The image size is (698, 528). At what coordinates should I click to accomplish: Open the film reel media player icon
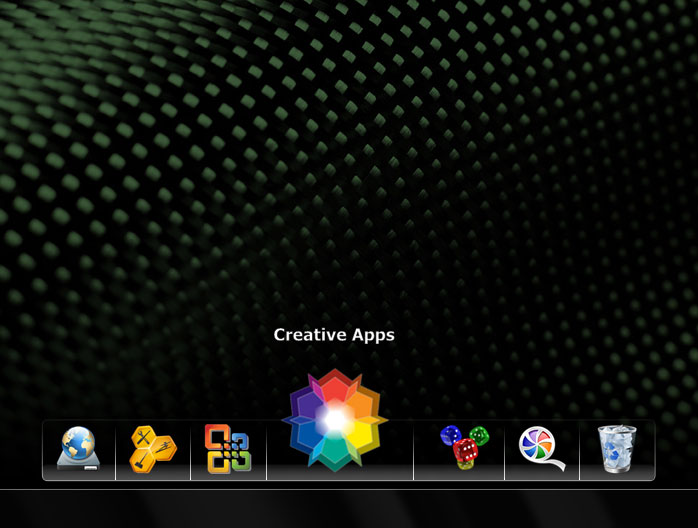(x=541, y=448)
